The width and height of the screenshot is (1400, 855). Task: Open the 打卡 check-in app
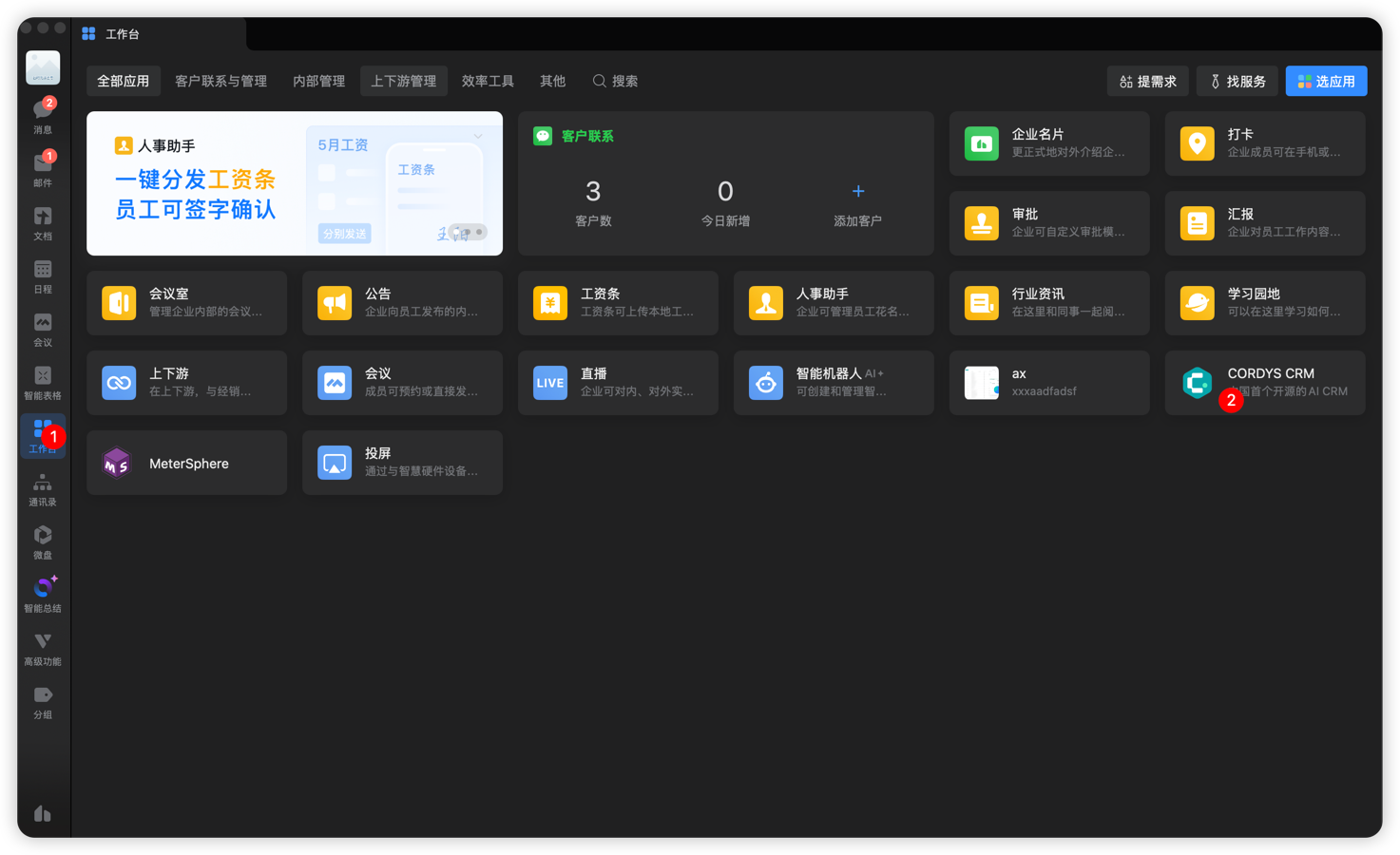(x=1264, y=143)
